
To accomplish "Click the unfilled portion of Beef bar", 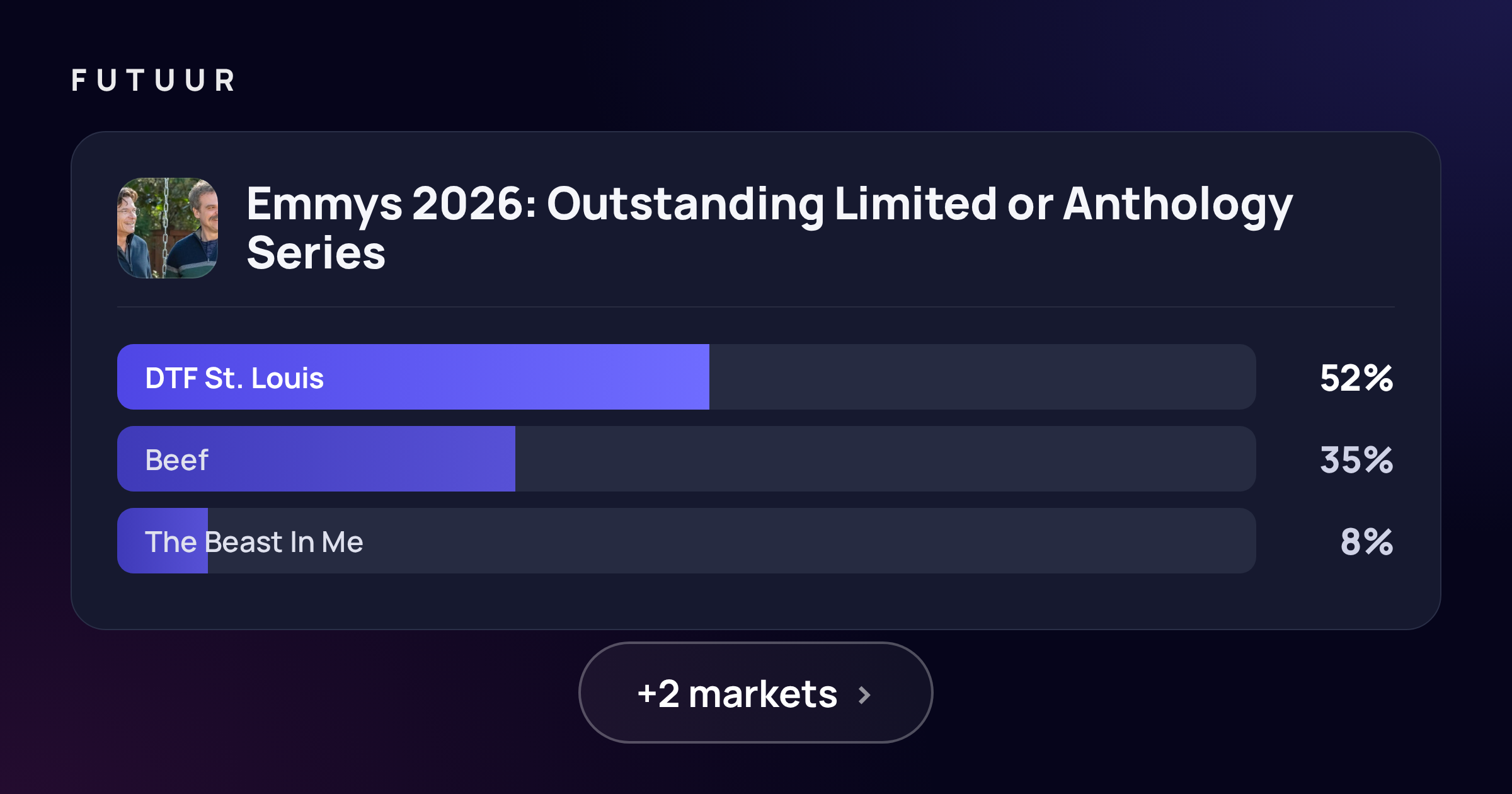I will [x=886, y=459].
